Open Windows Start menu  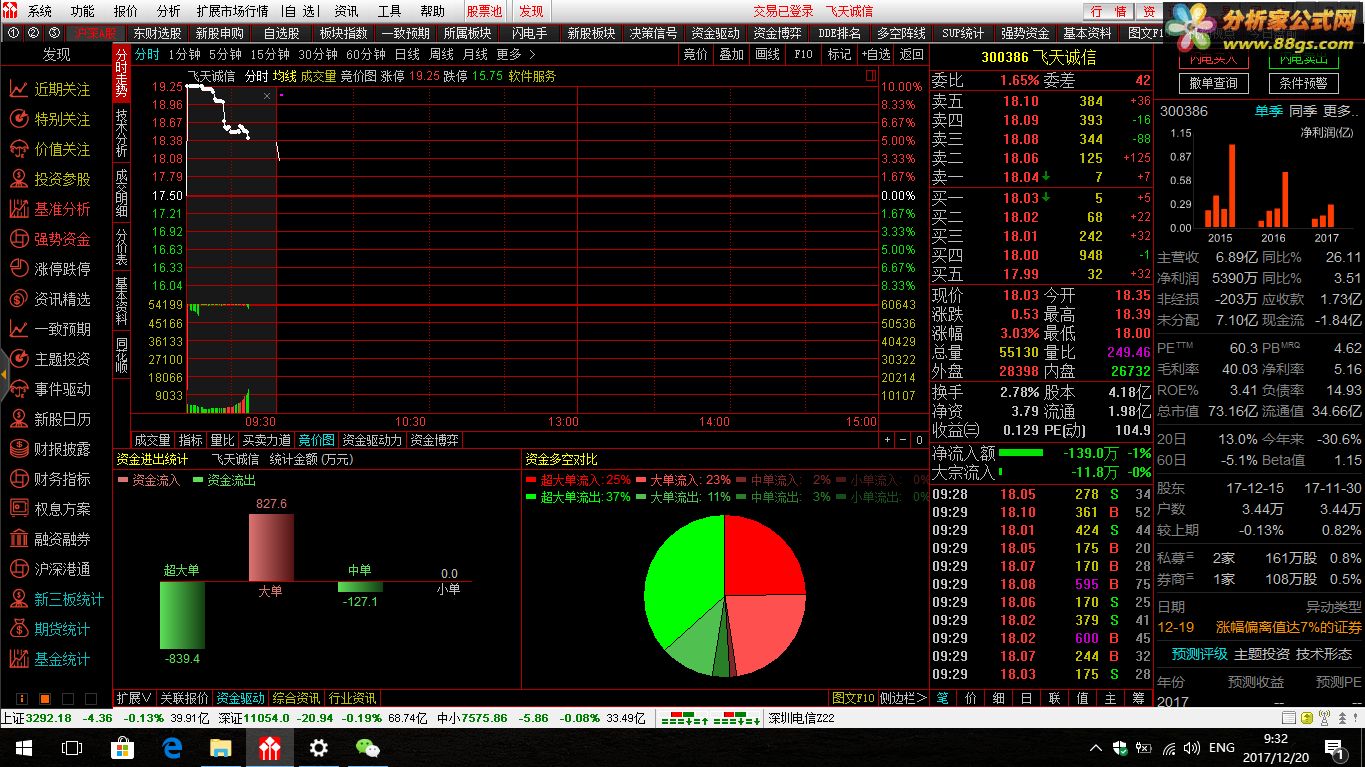22,747
